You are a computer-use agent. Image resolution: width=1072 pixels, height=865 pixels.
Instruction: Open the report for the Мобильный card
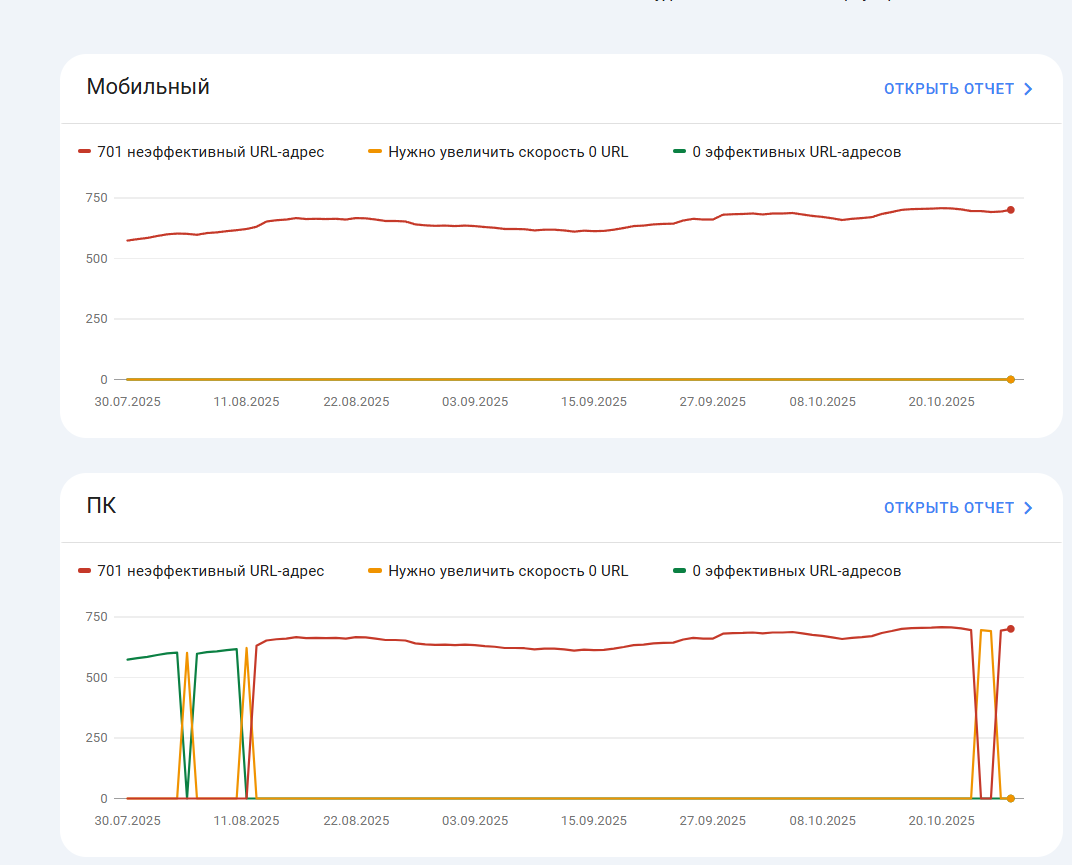[948, 89]
